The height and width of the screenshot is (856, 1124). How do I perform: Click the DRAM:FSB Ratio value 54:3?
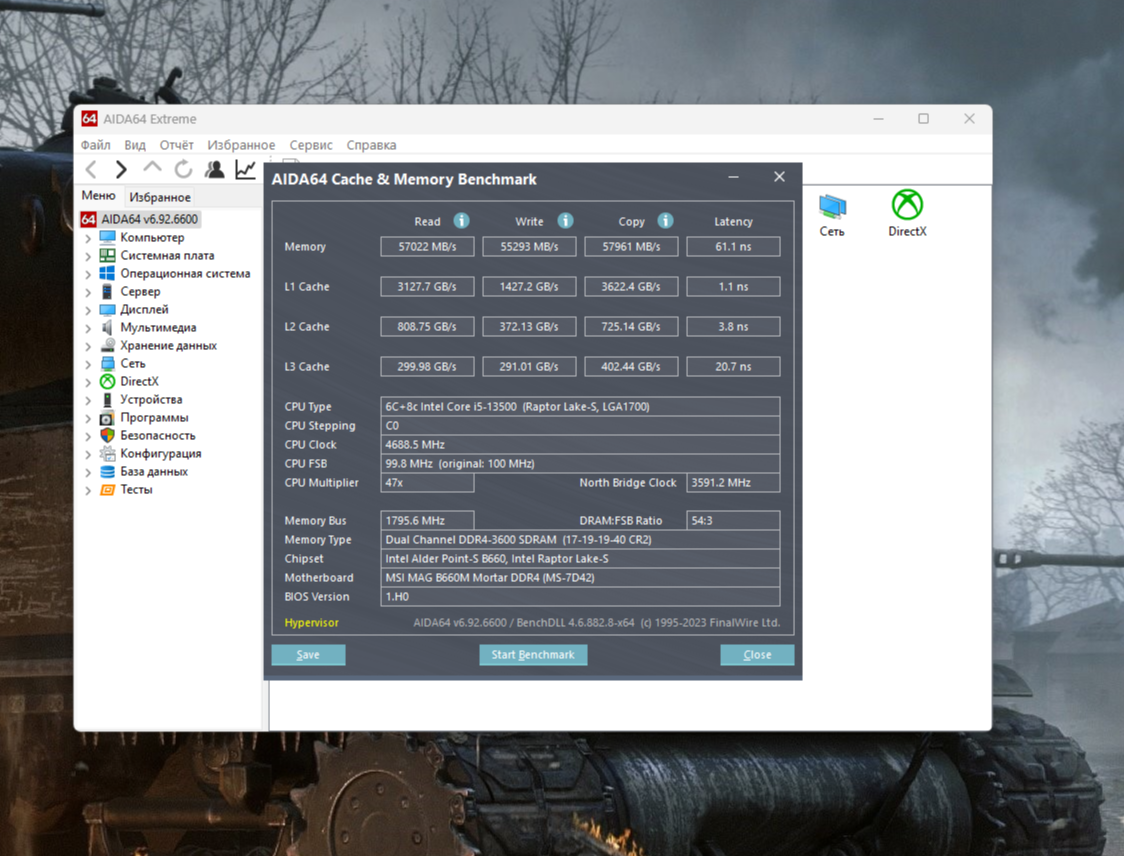point(733,520)
